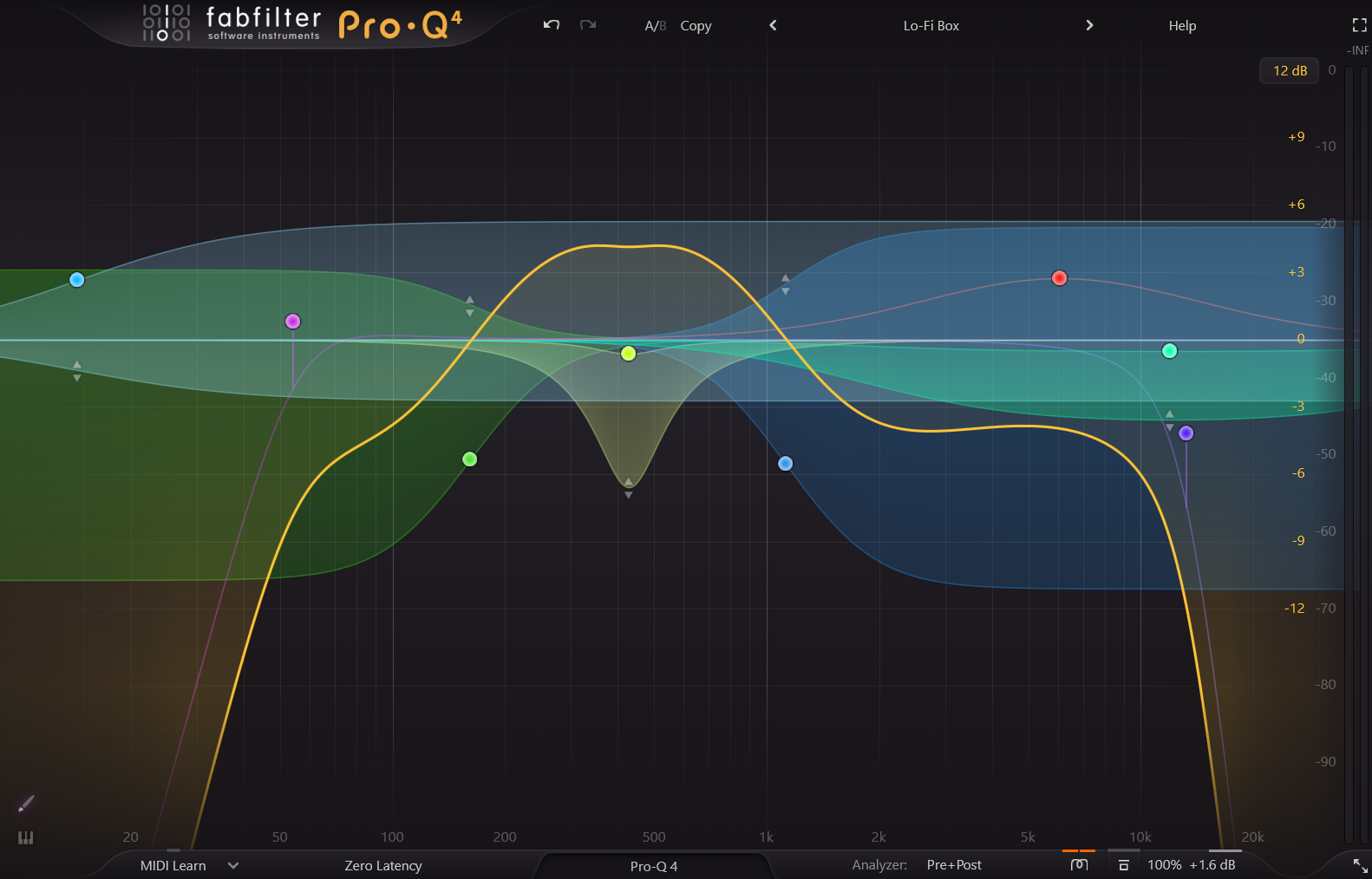Viewport: 1372px width, 879px height.
Task: Toggle the full screen icon at top right
Action: tap(1359, 26)
